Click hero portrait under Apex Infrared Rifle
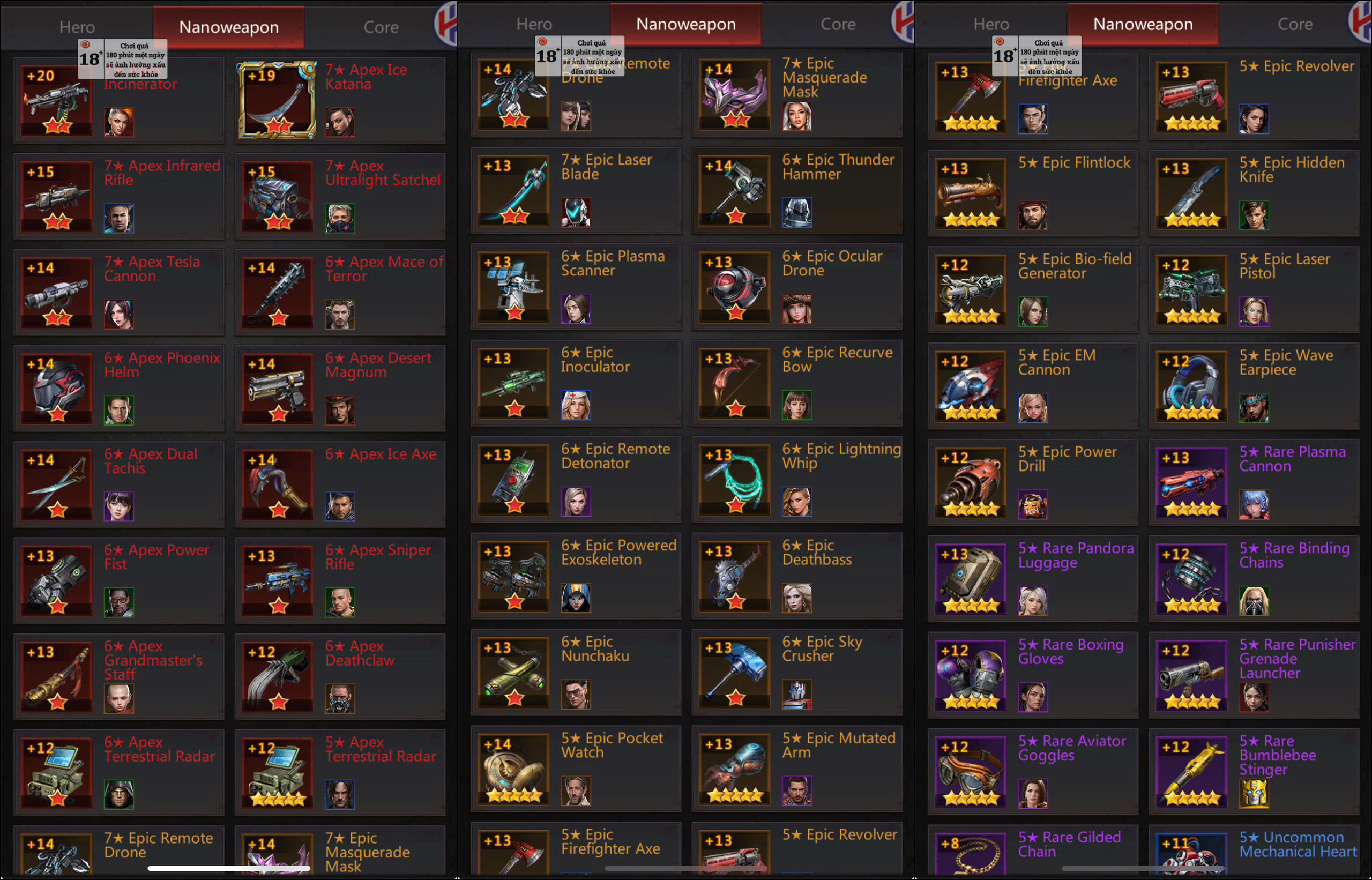Screen dimensions: 1372x880 [119, 218]
